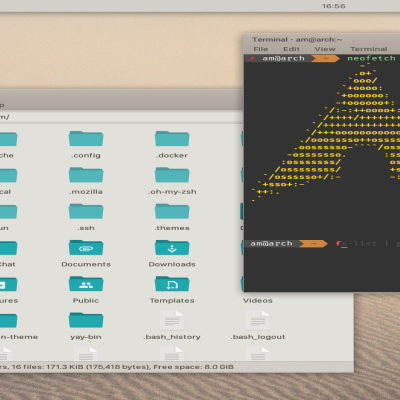The image size is (400, 400).
Task: Open Terminal's Edit menu
Action: click(291, 49)
